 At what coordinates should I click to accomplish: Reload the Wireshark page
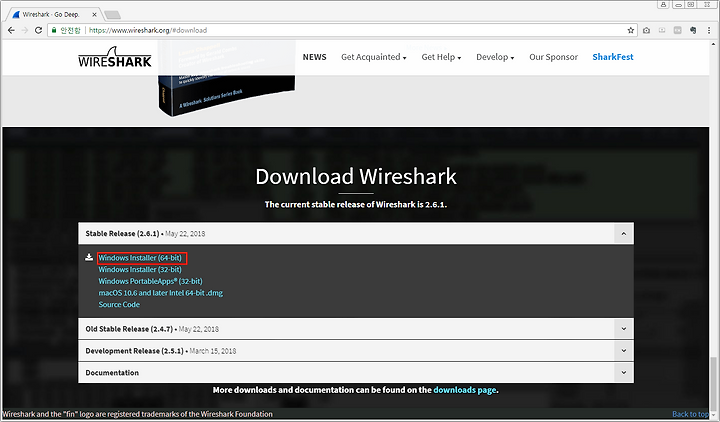click(39, 30)
